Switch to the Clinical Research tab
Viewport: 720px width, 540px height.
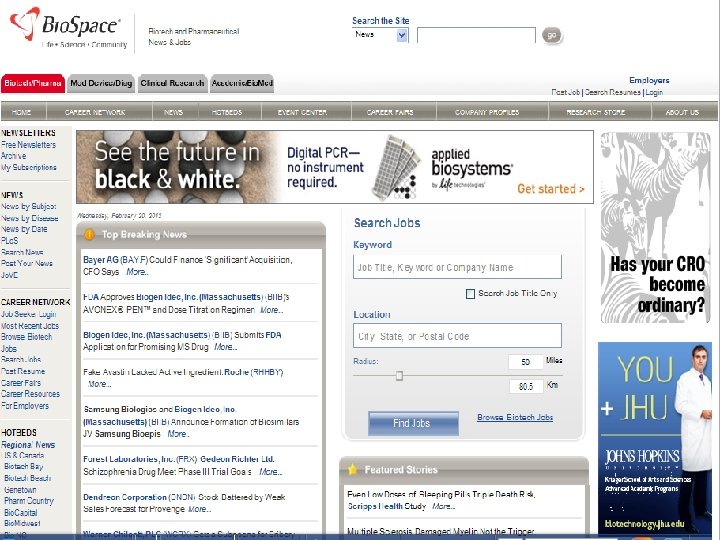point(172,83)
